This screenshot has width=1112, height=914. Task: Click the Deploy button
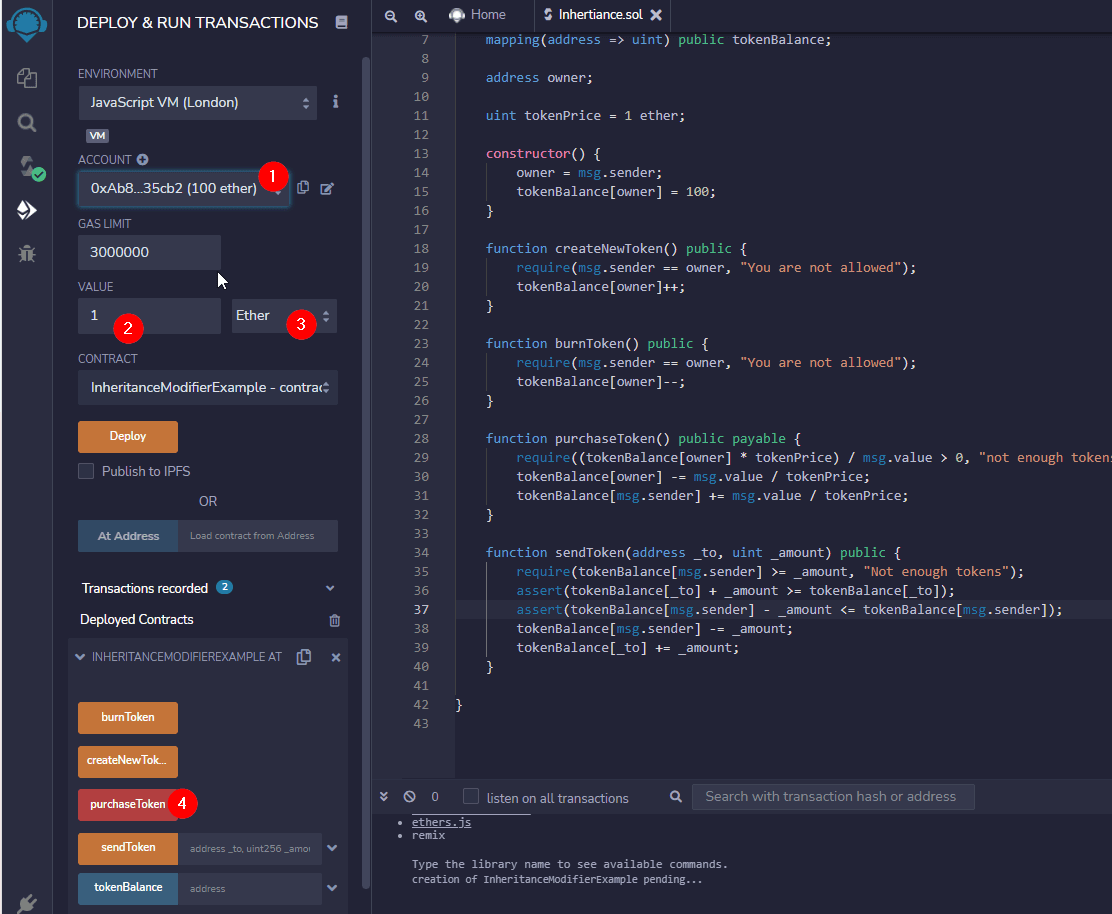[128, 436]
